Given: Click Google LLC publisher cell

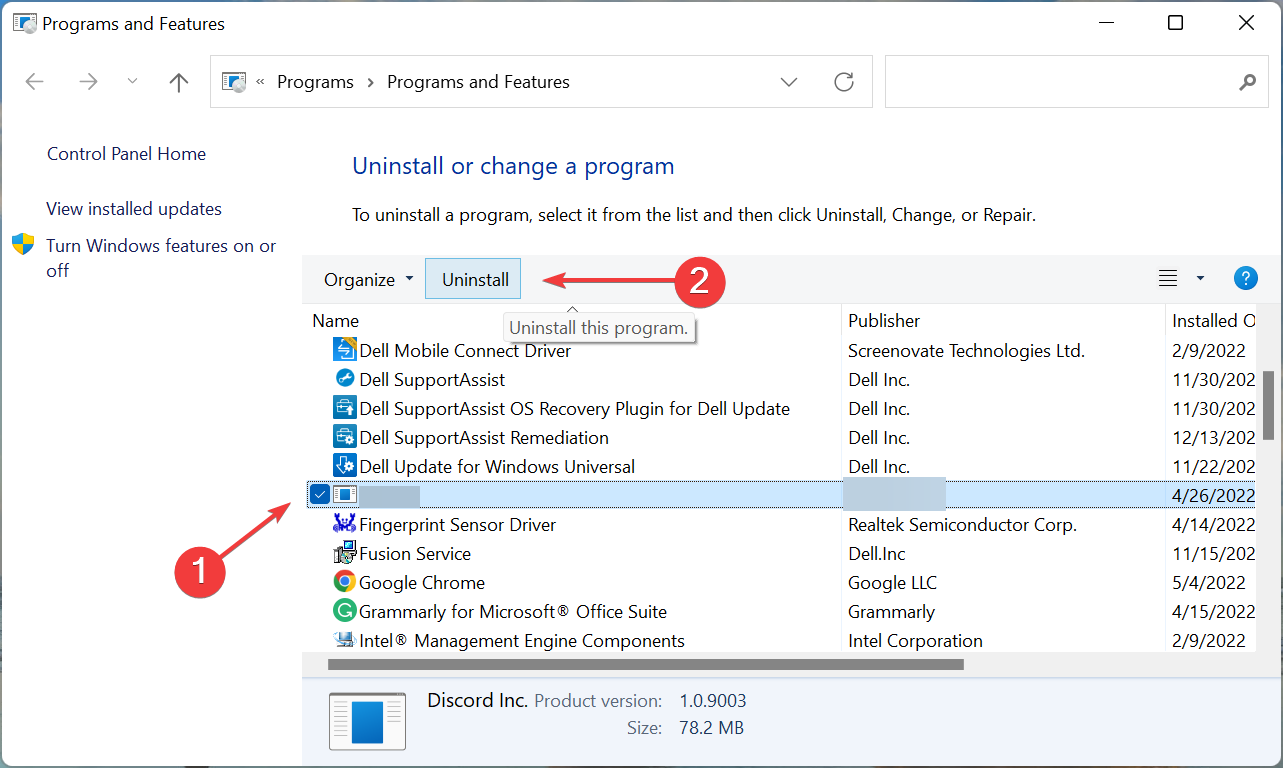Looking at the screenshot, I should (x=892, y=583).
